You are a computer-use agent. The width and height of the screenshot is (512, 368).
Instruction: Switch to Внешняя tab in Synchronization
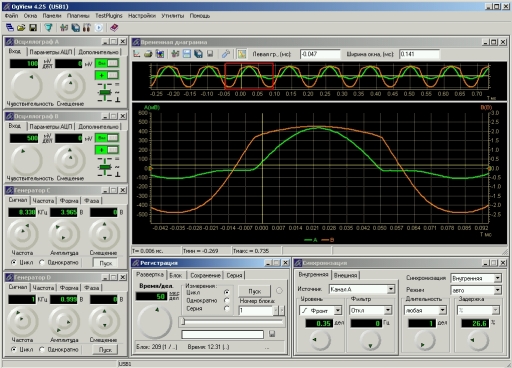coord(345,275)
